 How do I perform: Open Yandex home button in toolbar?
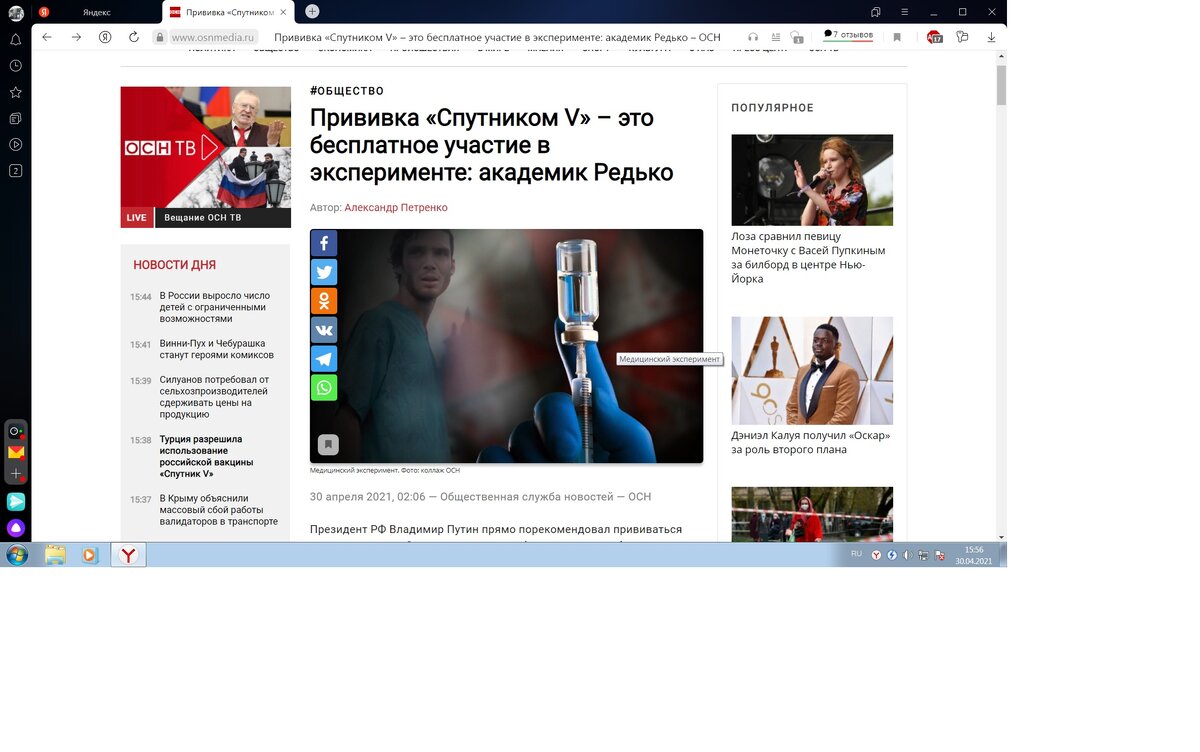coord(105,37)
